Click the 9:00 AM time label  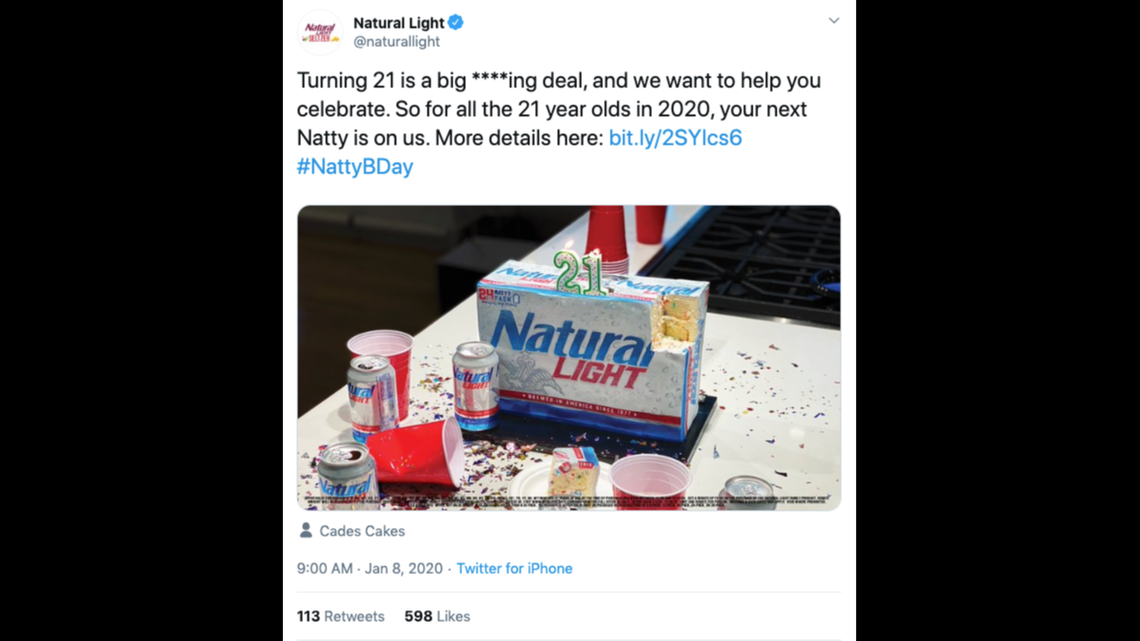(324, 568)
